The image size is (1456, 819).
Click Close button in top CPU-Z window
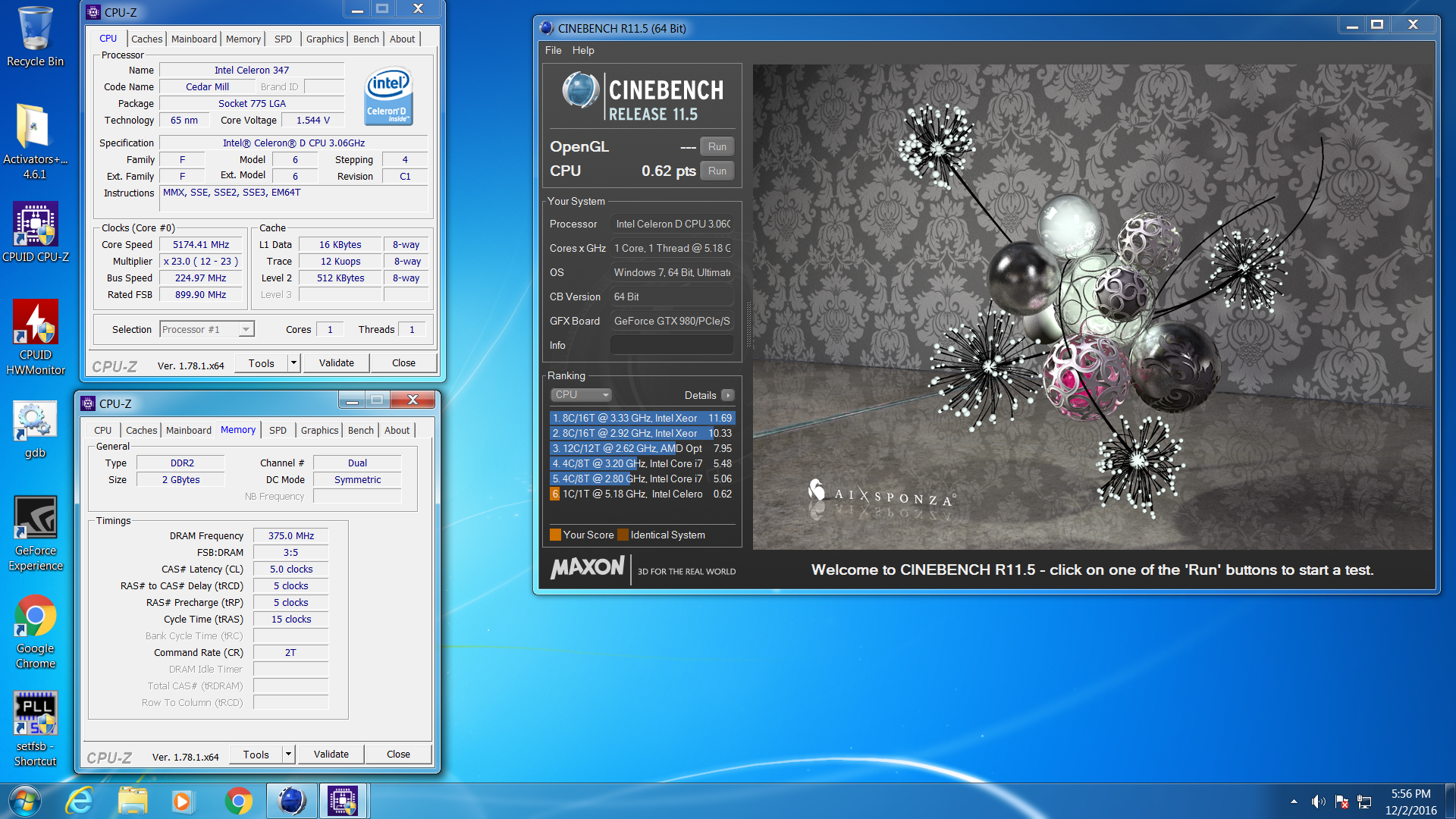tap(403, 363)
